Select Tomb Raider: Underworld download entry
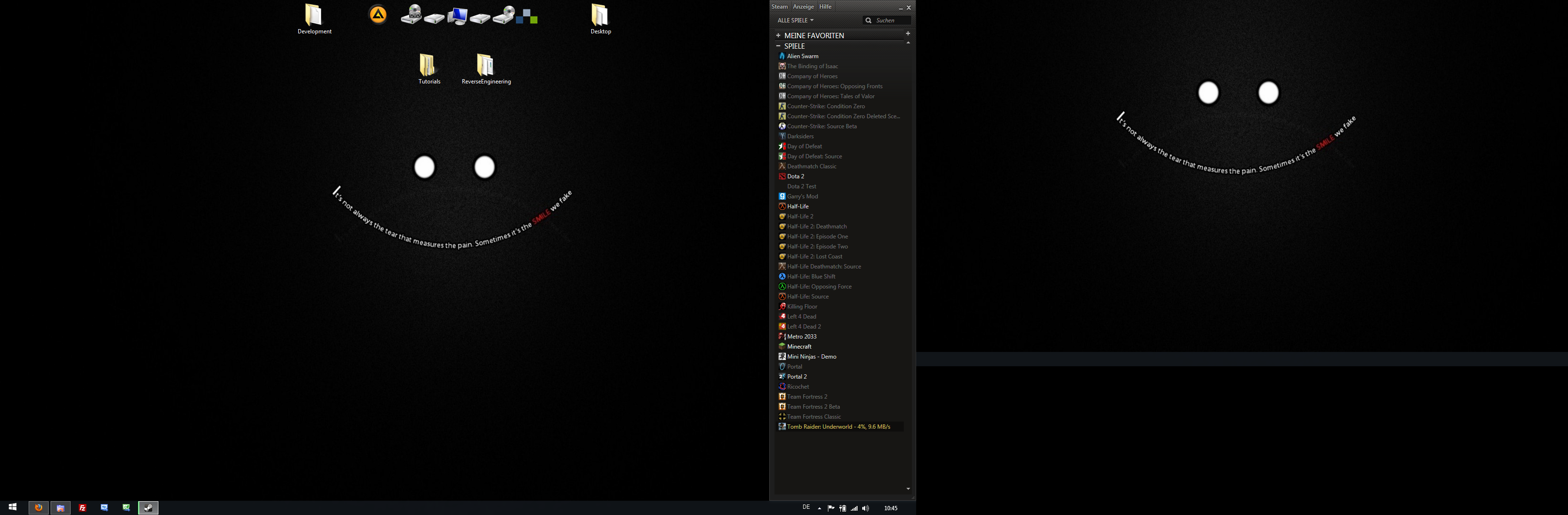1568x515 pixels. point(840,427)
